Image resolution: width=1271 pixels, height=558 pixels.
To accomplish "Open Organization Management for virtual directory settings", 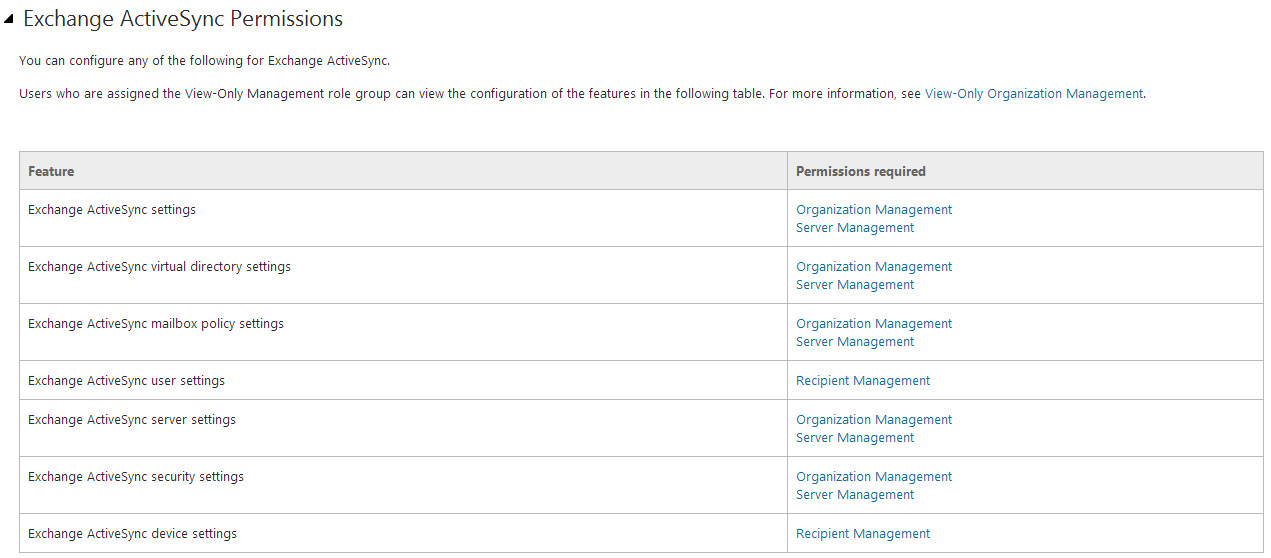I will coord(874,267).
